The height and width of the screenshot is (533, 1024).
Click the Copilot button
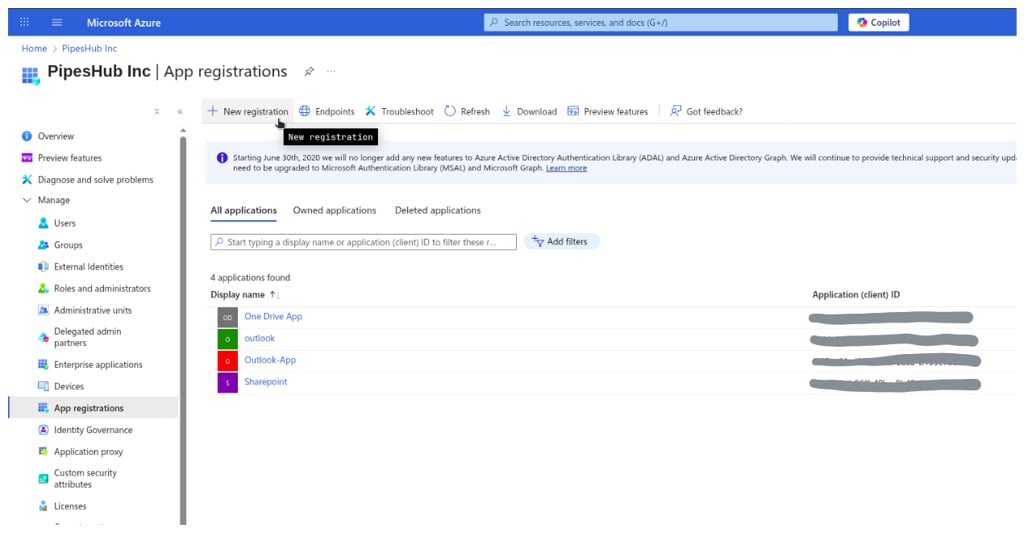[878, 22]
